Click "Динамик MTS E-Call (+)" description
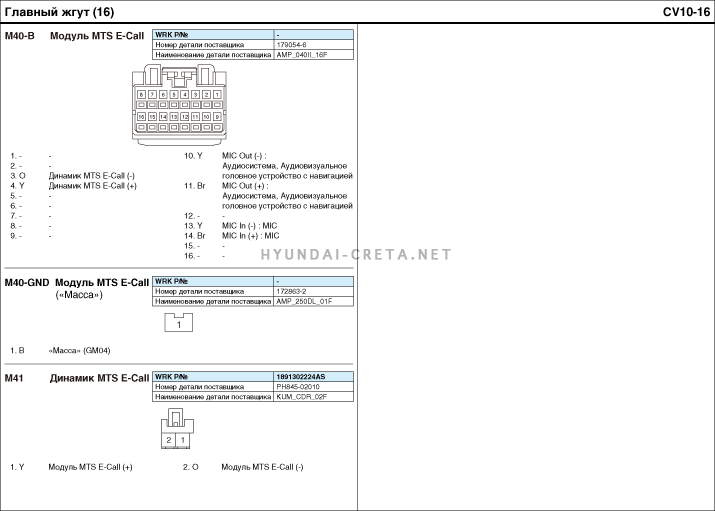The height and width of the screenshot is (511, 715). pyautogui.click(x=93, y=186)
